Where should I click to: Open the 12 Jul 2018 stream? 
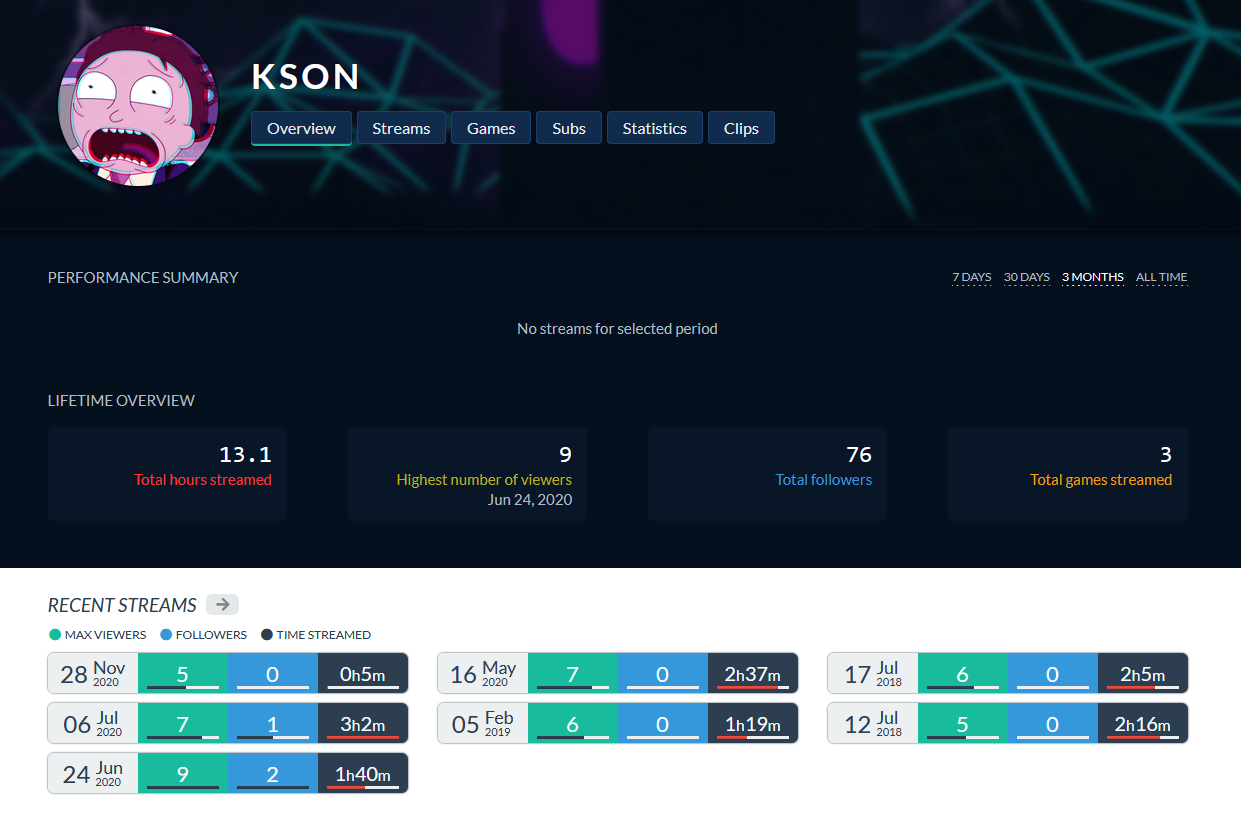tap(1008, 723)
